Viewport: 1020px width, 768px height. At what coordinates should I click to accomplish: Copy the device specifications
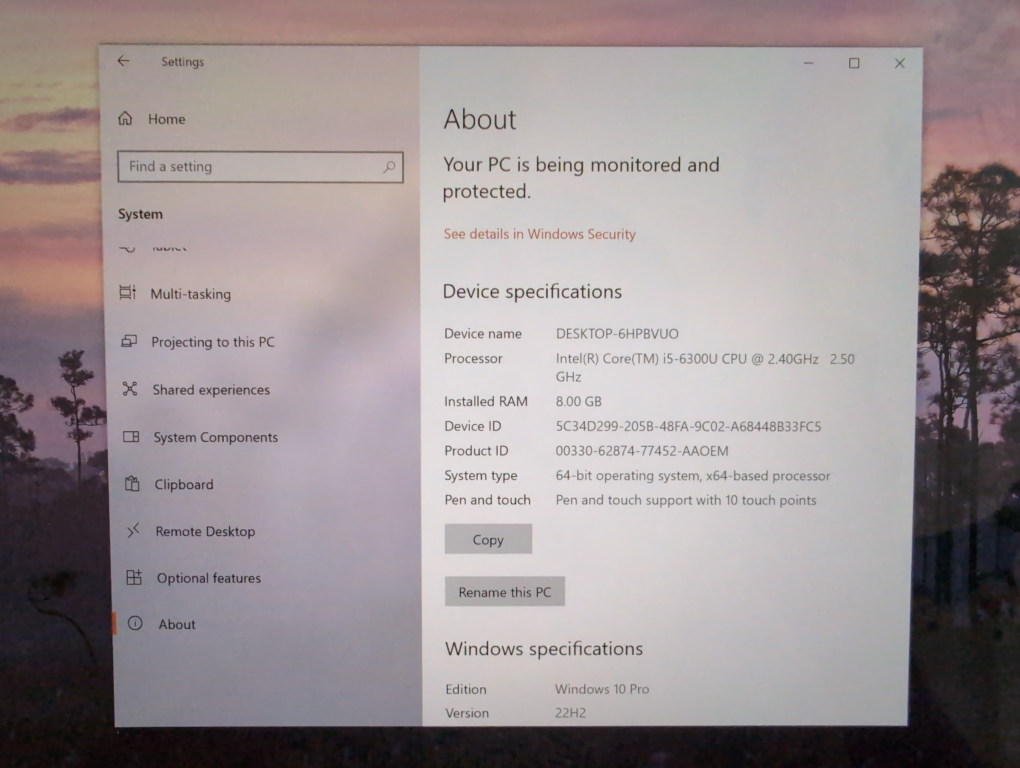point(489,539)
